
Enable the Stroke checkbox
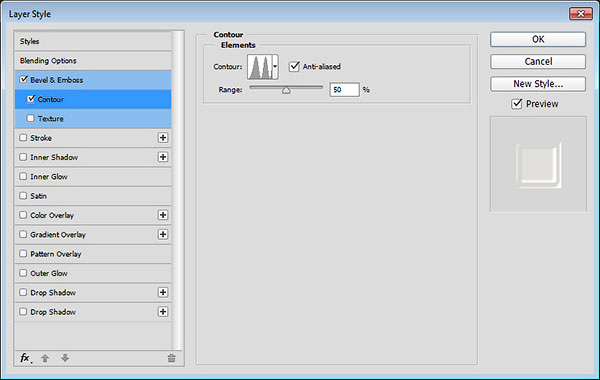[x=23, y=137]
